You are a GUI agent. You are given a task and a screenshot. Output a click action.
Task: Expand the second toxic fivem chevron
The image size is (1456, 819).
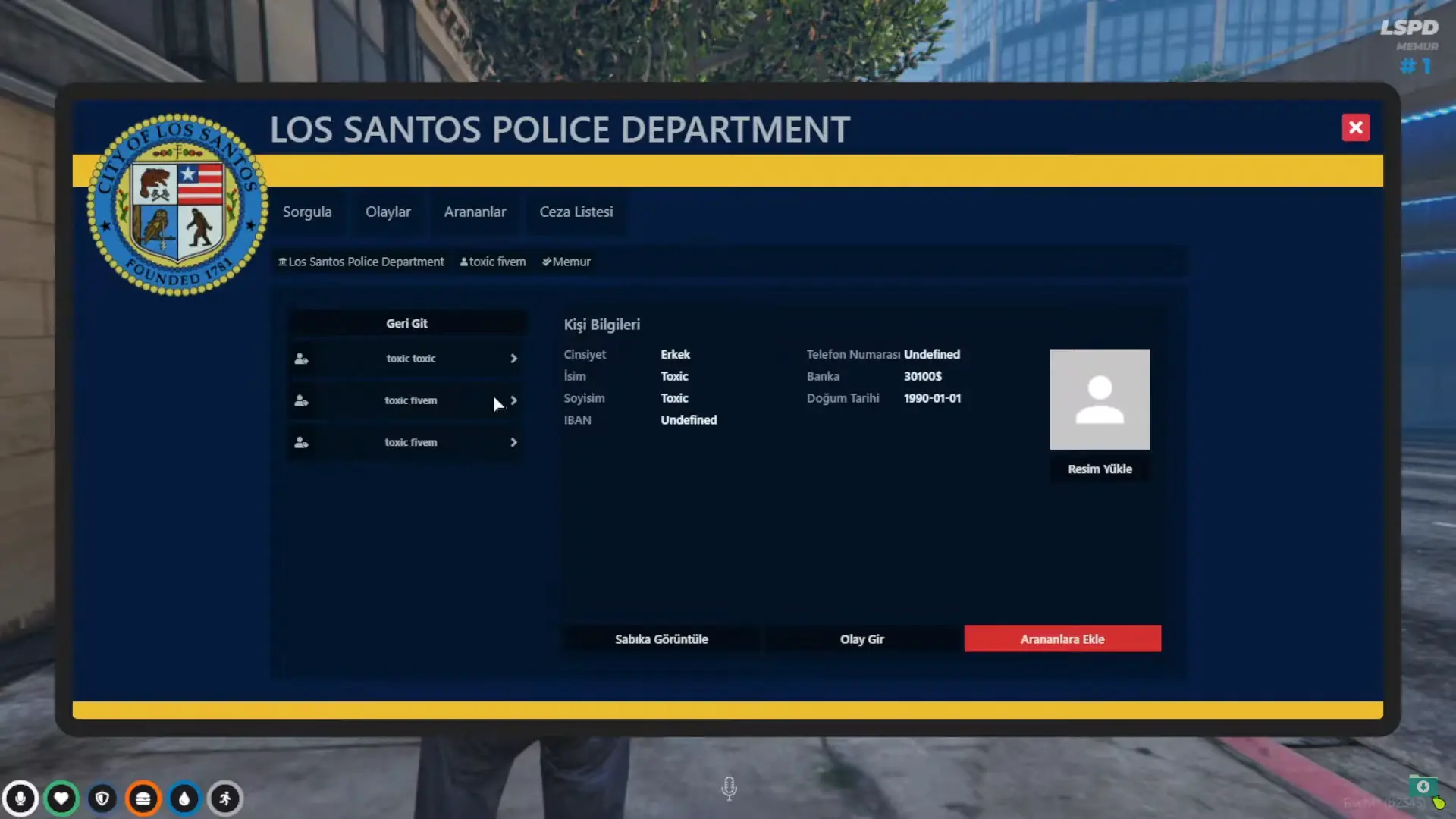[x=513, y=400]
